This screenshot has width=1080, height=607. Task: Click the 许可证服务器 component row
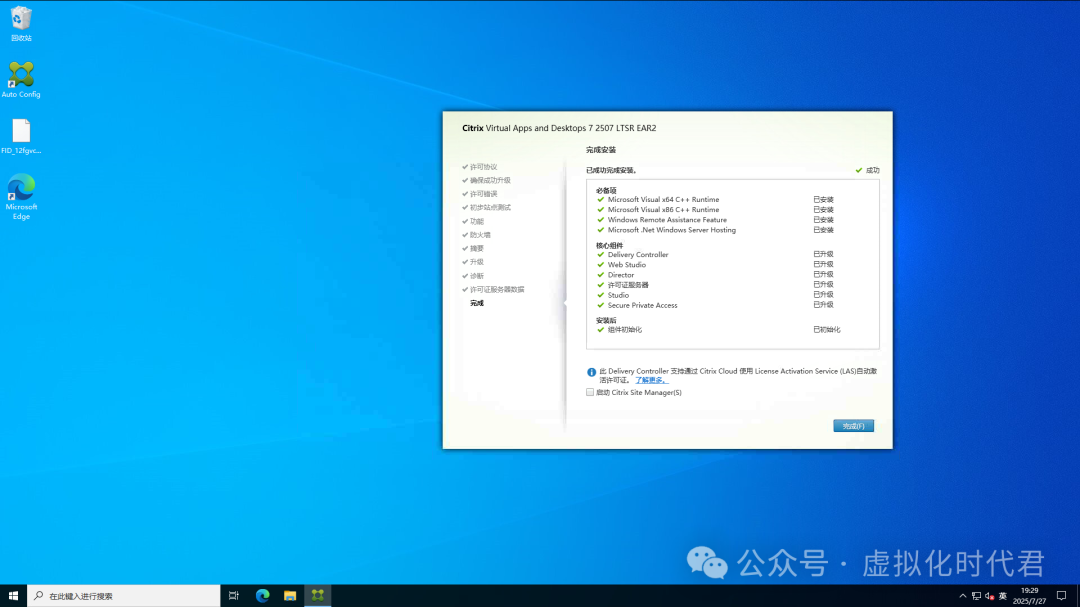[x=716, y=285]
